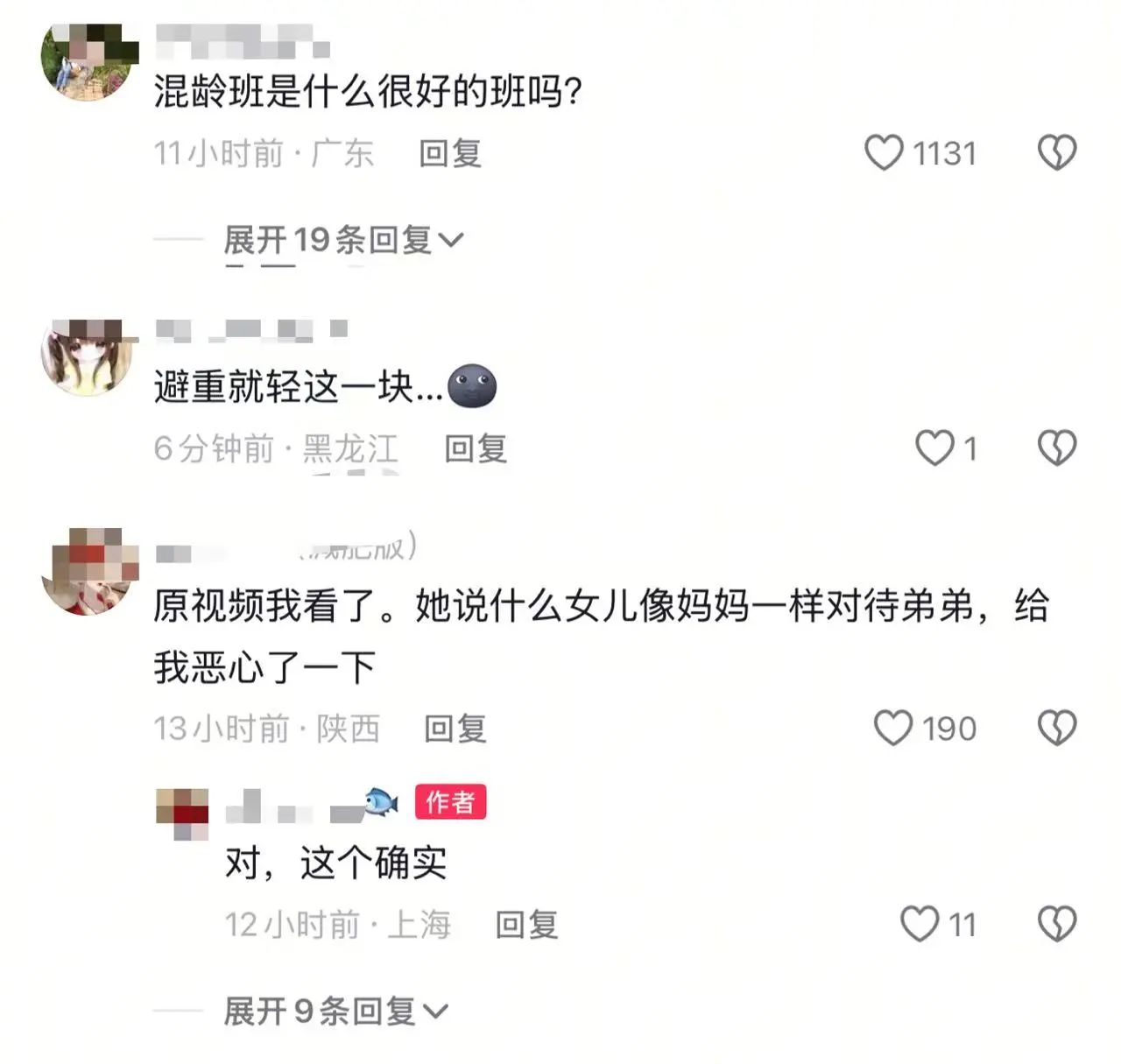Expand 展开19条回复 replies

click(x=342, y=239)
